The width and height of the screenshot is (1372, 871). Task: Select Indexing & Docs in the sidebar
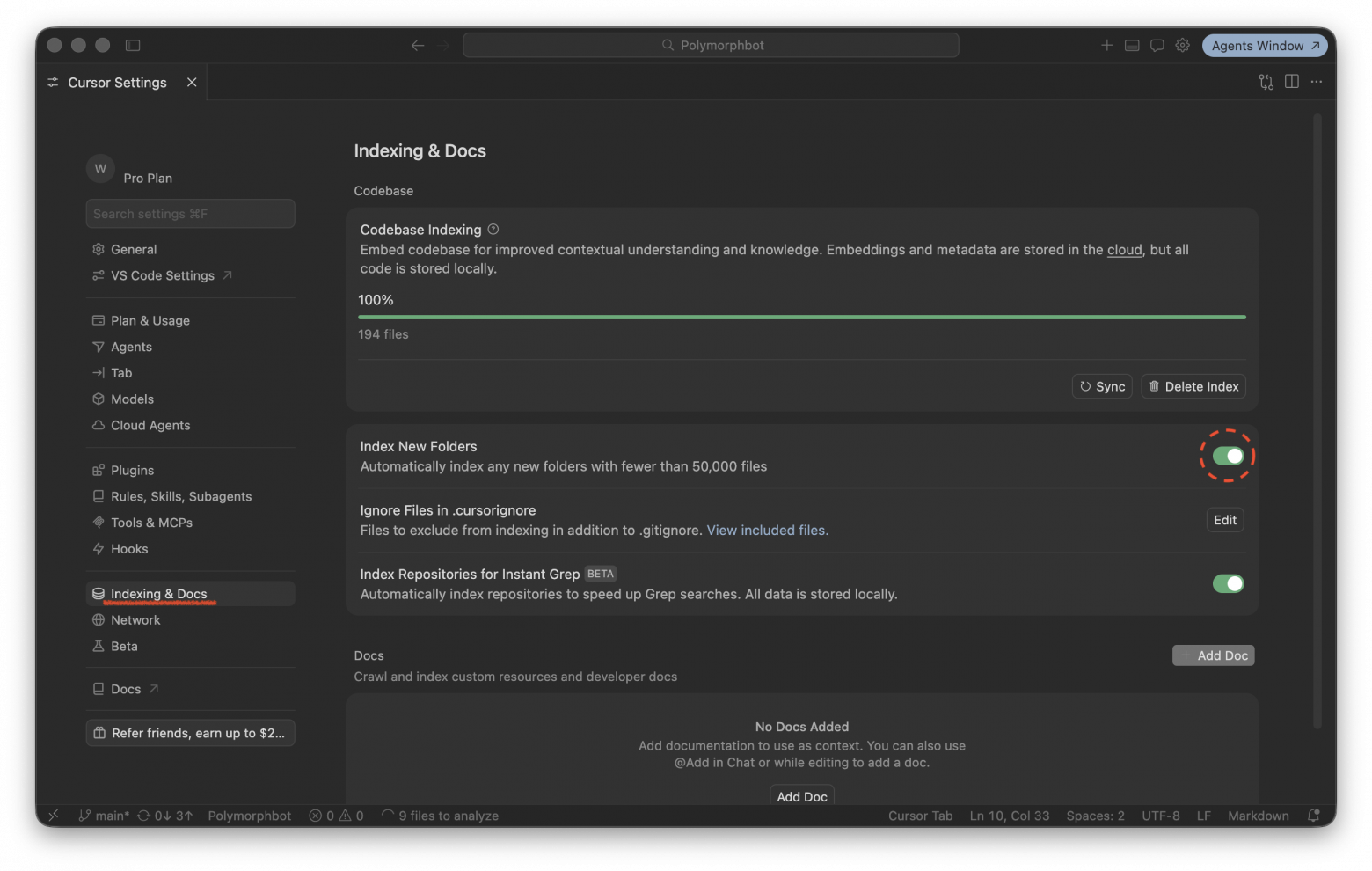190,594
